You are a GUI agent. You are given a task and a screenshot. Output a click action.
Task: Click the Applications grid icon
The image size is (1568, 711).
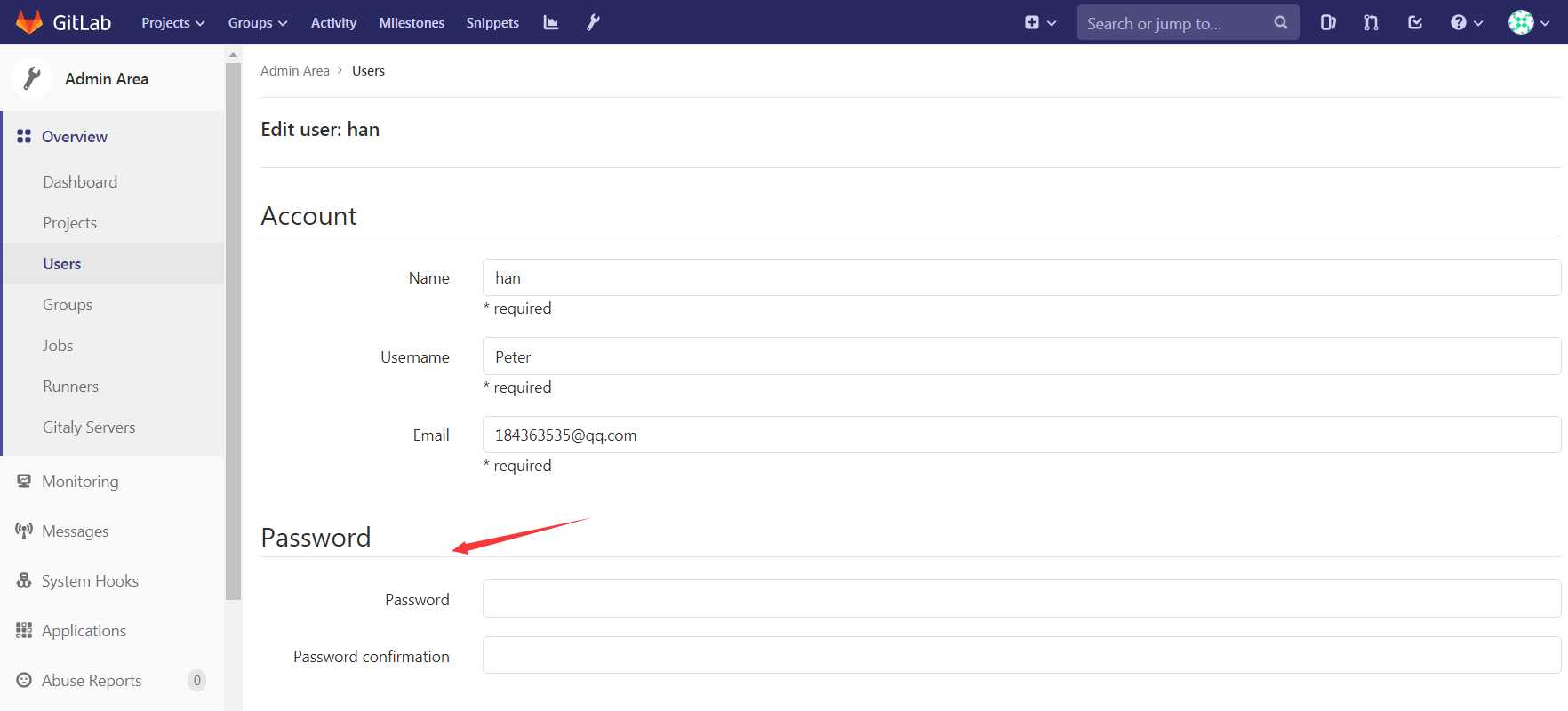click(24, 631)
